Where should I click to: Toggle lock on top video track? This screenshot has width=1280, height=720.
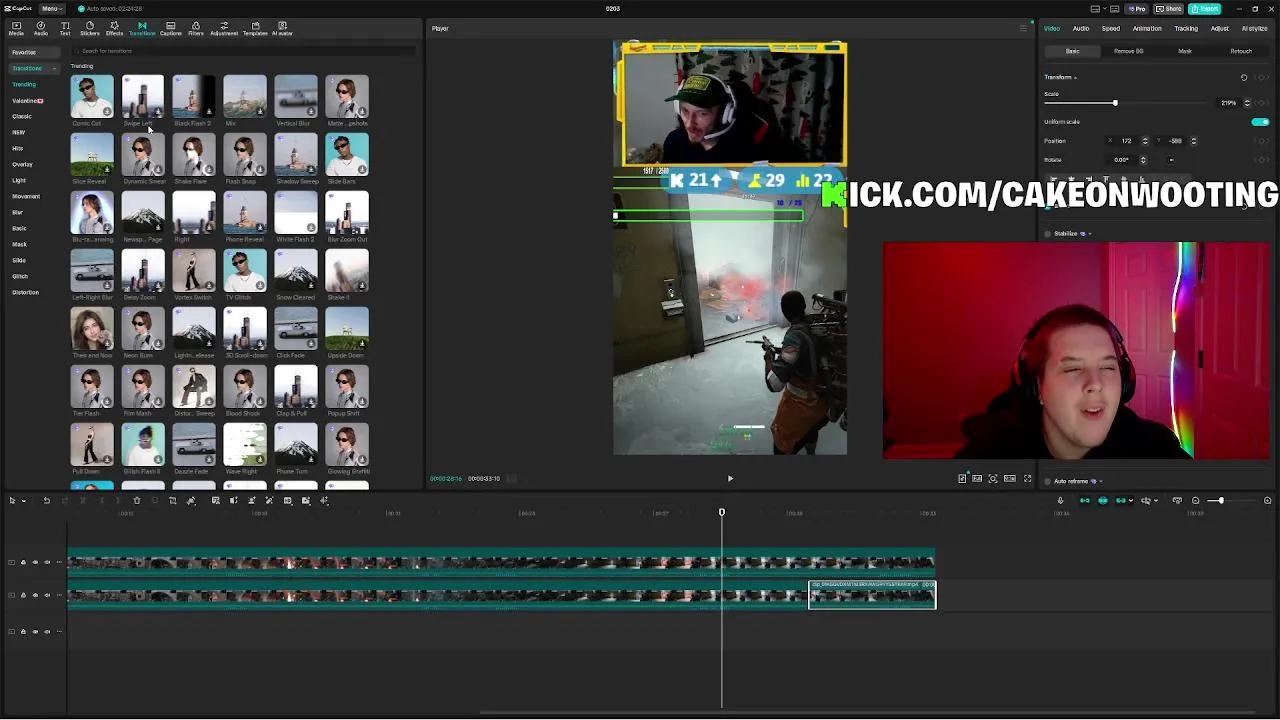(23, 562)
